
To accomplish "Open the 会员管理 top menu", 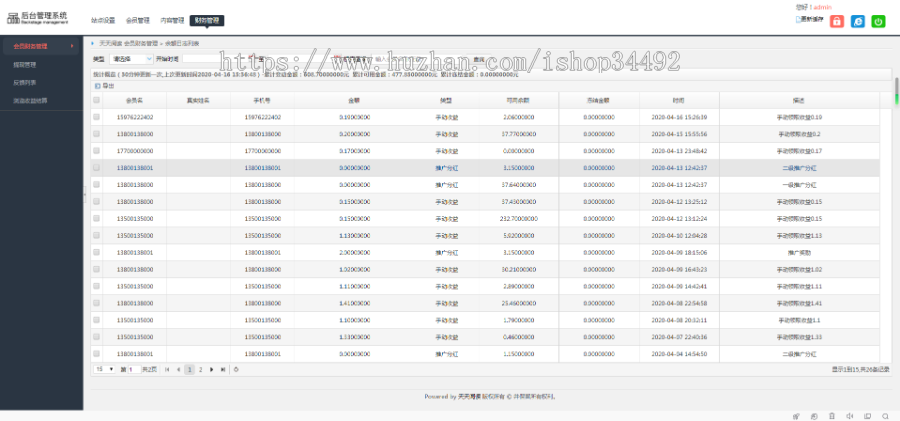I will [x=138, y=20].
